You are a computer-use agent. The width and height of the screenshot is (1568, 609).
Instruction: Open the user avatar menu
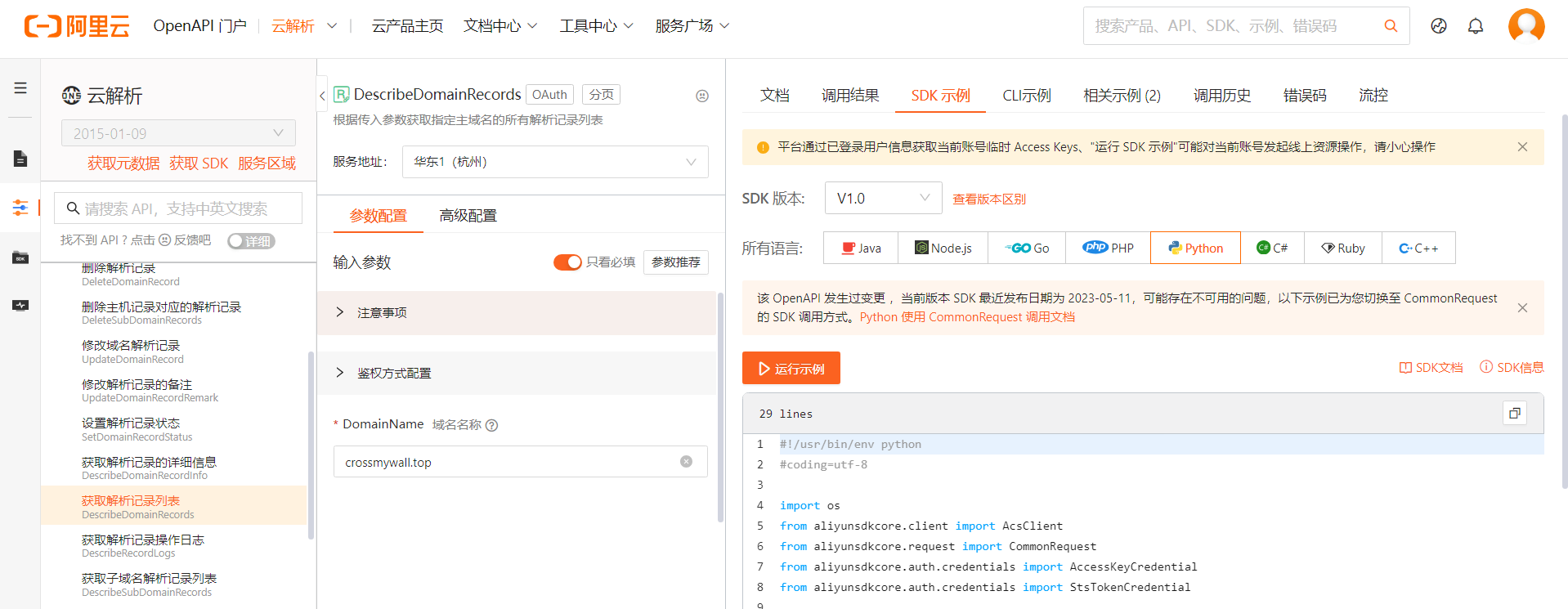(x=1526, y=26)
